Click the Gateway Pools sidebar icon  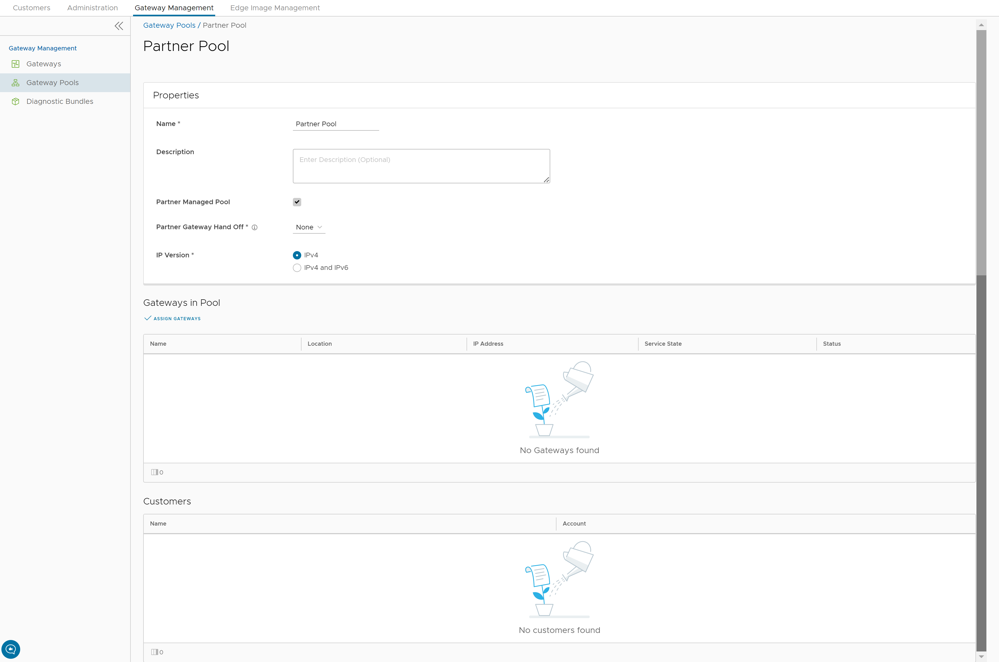pos(16,83)
